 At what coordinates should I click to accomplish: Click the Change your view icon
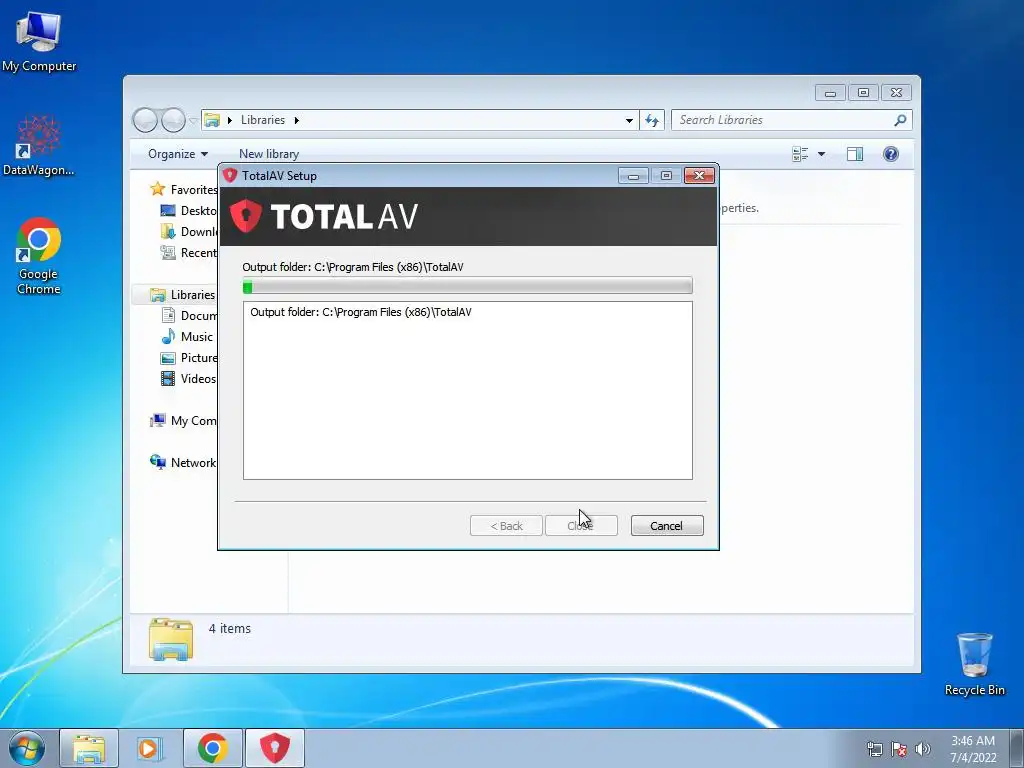[x=800, y=154]
